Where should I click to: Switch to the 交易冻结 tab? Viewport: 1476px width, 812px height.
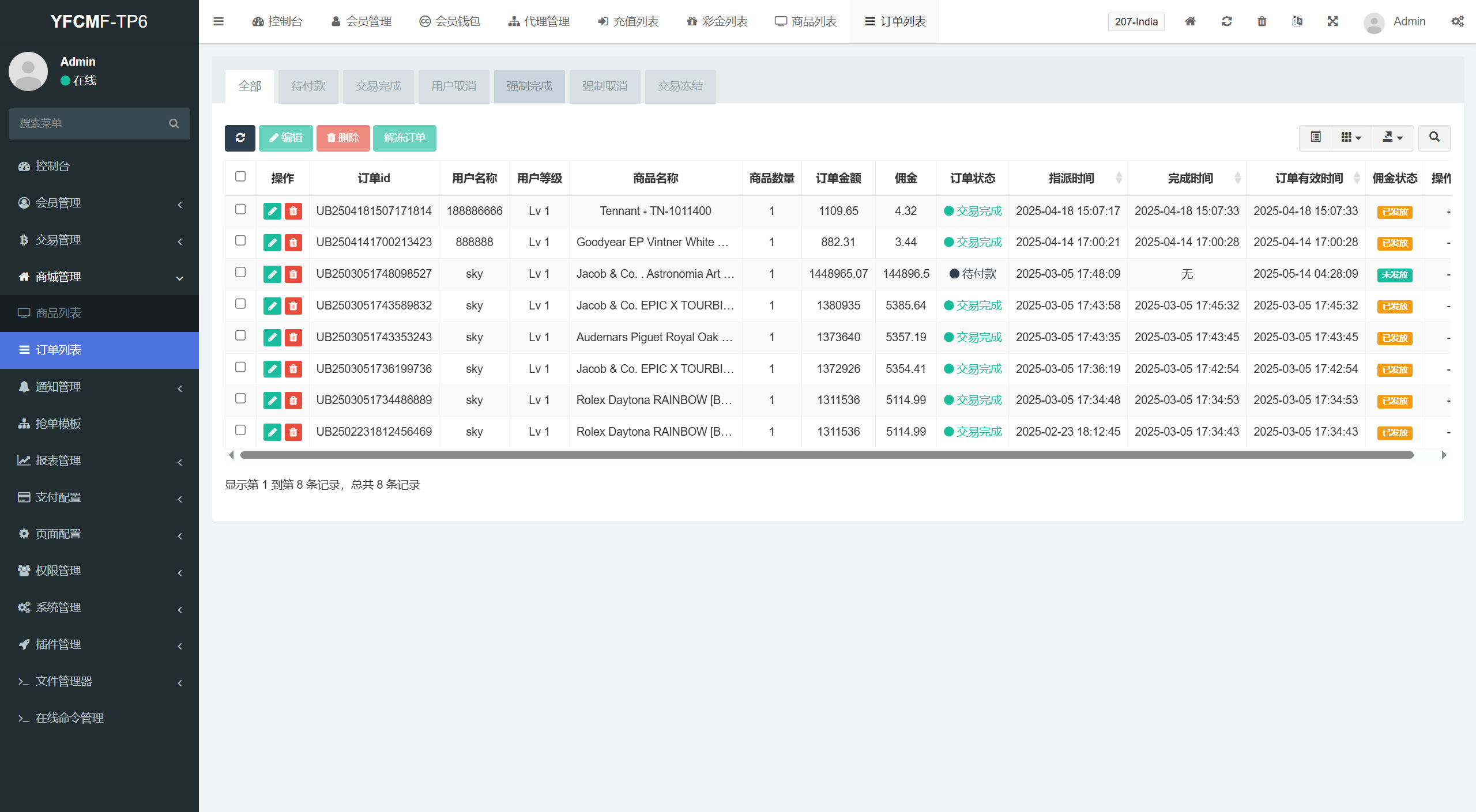(680, 86)
